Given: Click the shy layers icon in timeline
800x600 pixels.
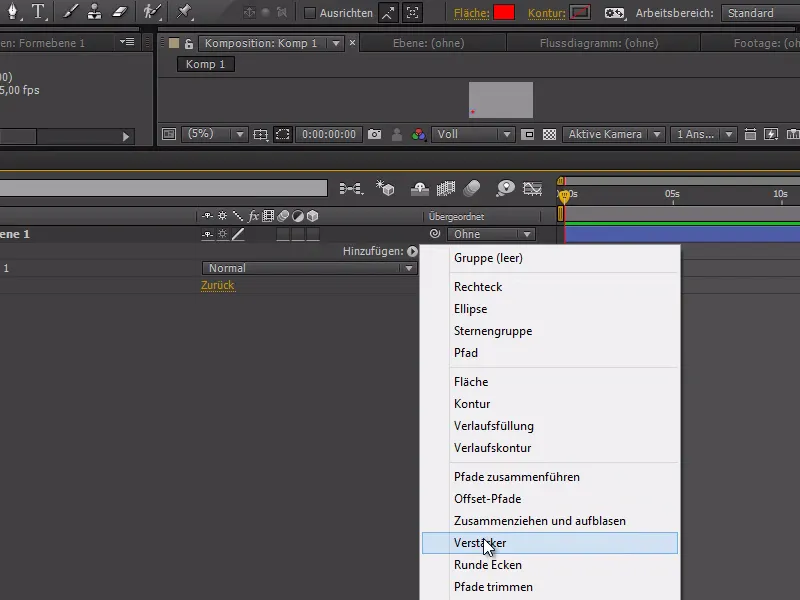Looking at the screenshot, I should [x=419, y=189].
